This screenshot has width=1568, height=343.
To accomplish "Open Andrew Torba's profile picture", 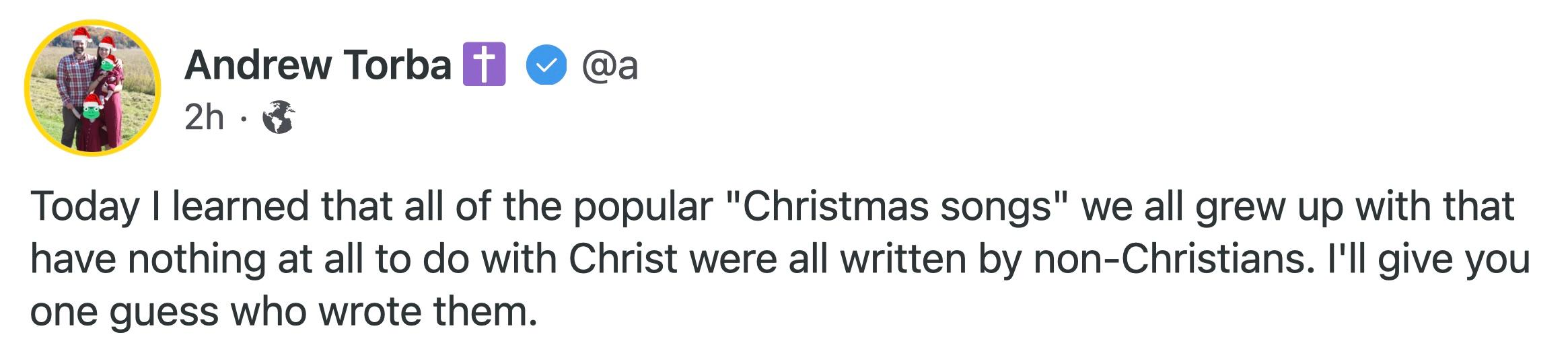I will coord(92,88).
